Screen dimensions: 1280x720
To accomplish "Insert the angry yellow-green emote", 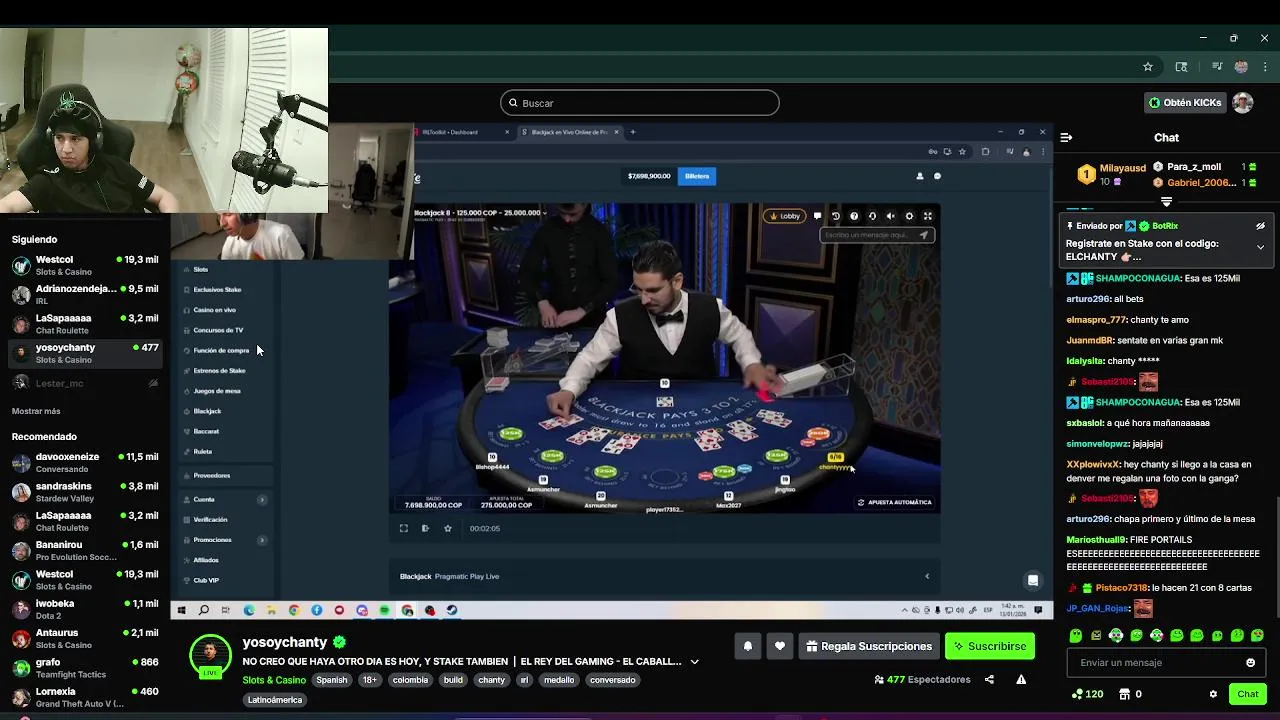I will click(1096, 635).
